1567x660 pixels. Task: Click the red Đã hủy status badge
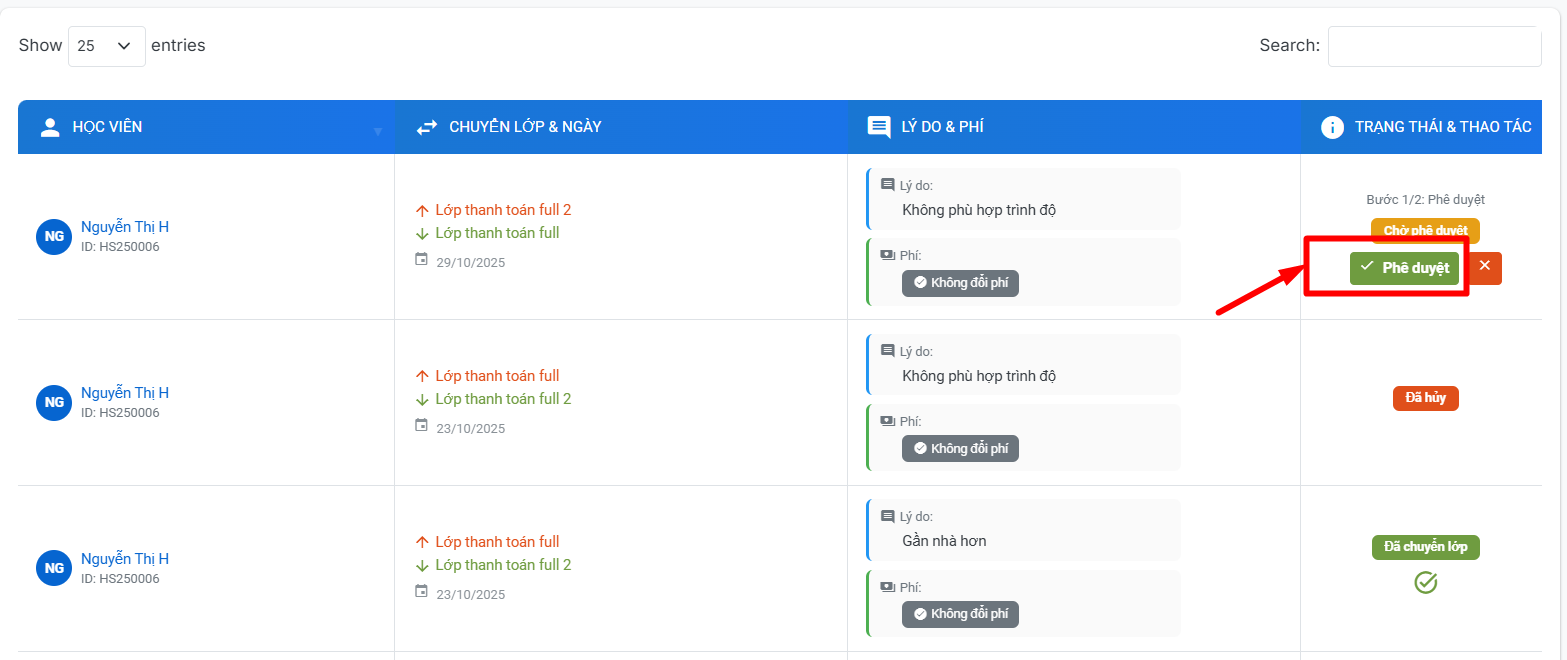[x=1425, y=398]
